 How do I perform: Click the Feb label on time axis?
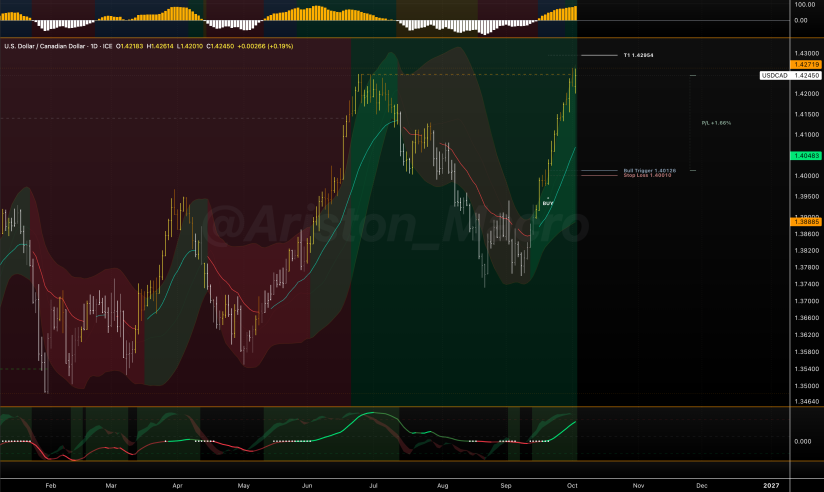coord(50,486)
